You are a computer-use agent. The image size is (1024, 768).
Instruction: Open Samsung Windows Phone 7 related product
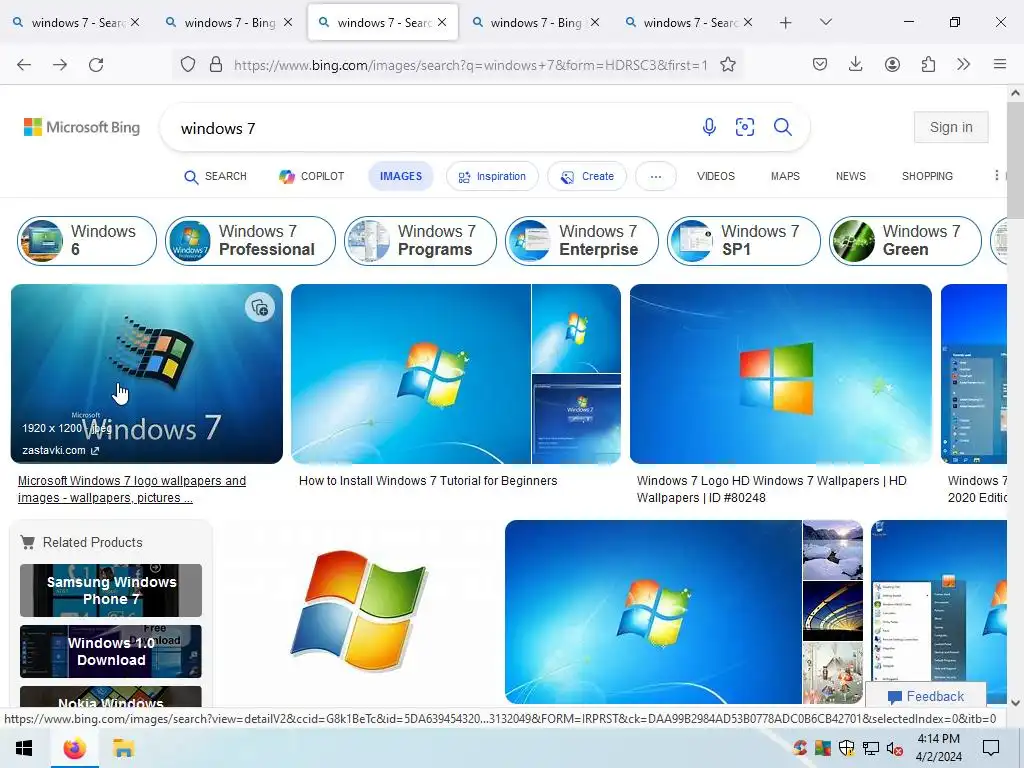111,590
